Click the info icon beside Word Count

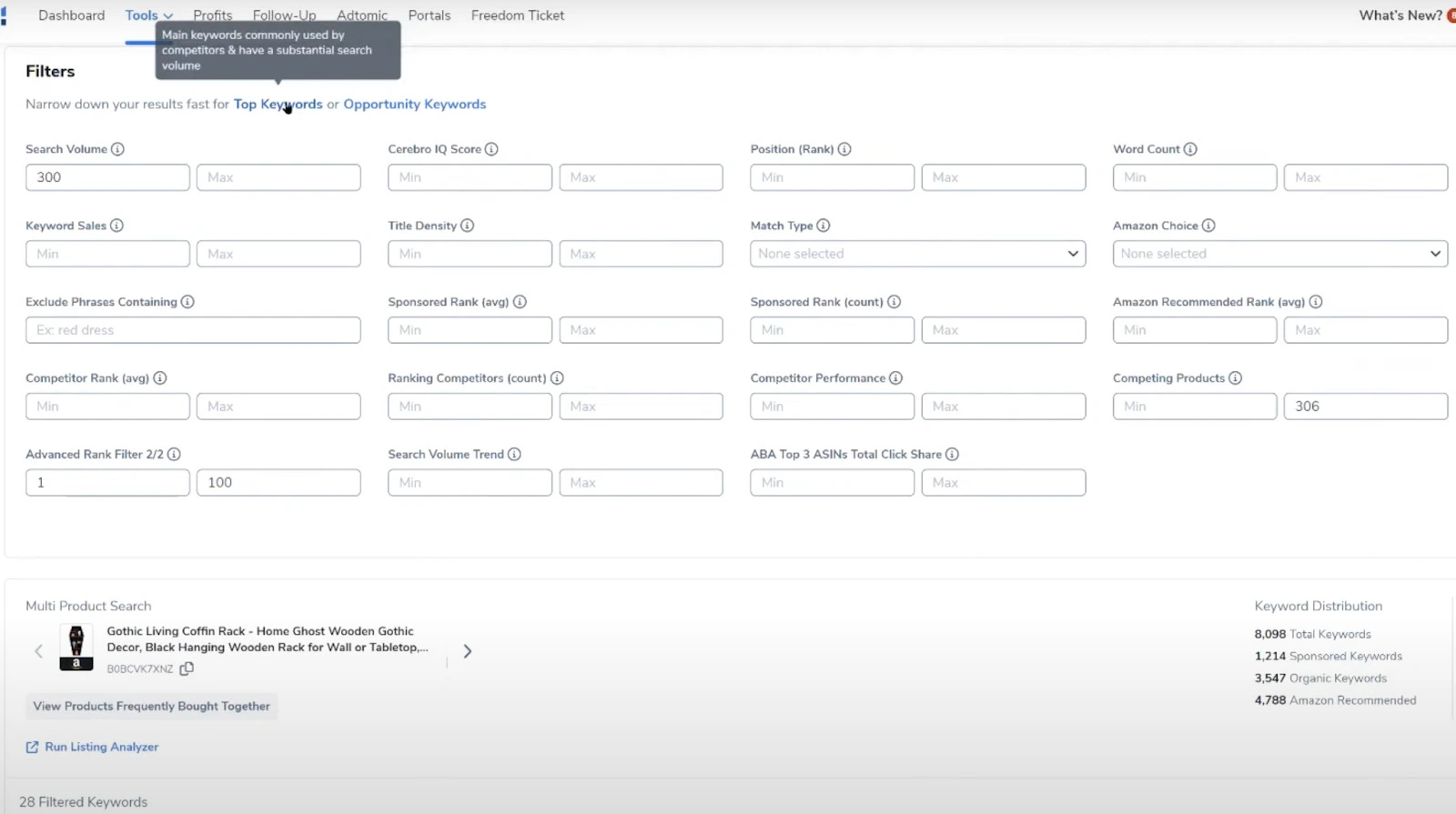[1190, 149]
